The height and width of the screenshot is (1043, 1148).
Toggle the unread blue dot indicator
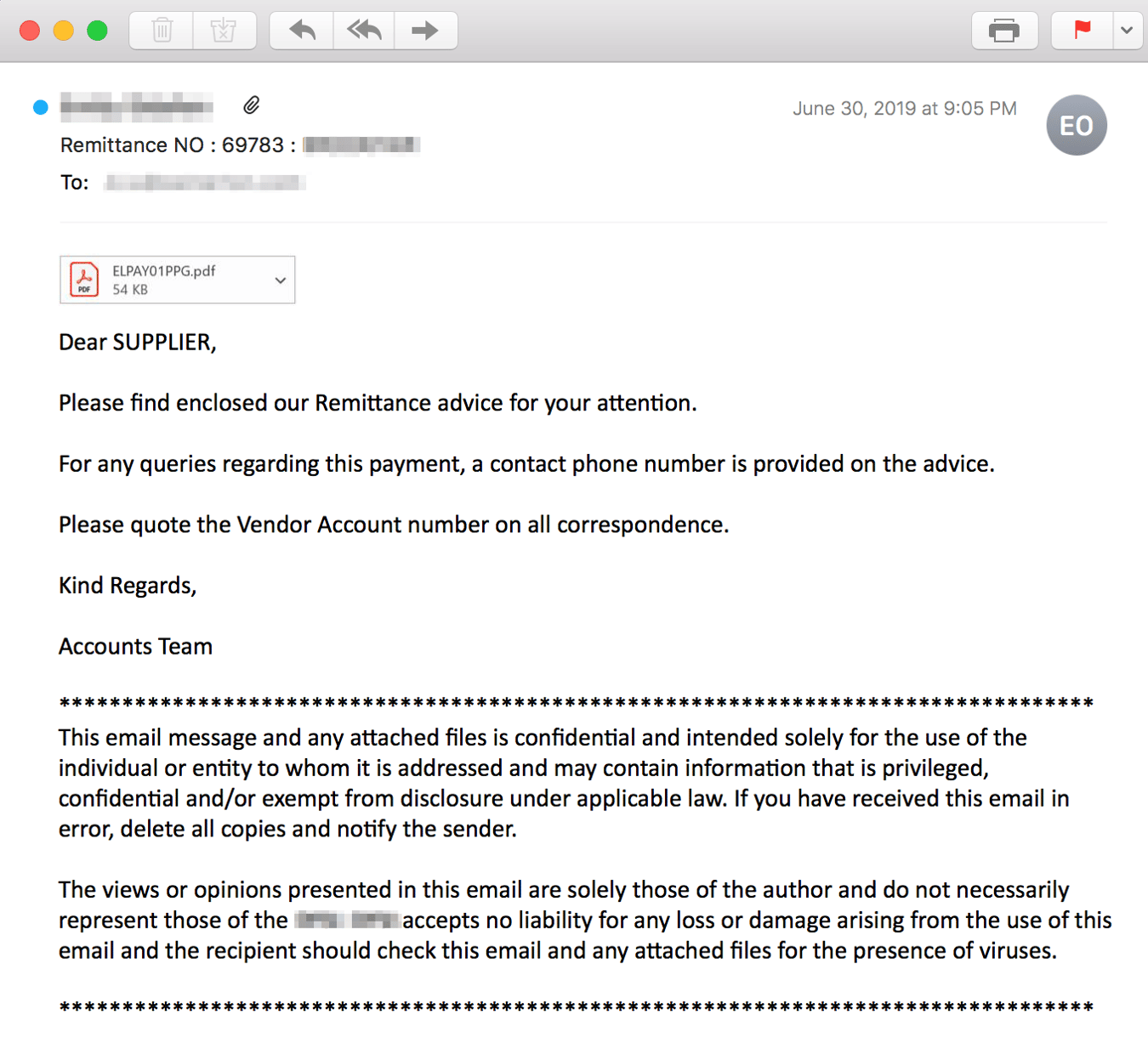[x=39, y=106]
